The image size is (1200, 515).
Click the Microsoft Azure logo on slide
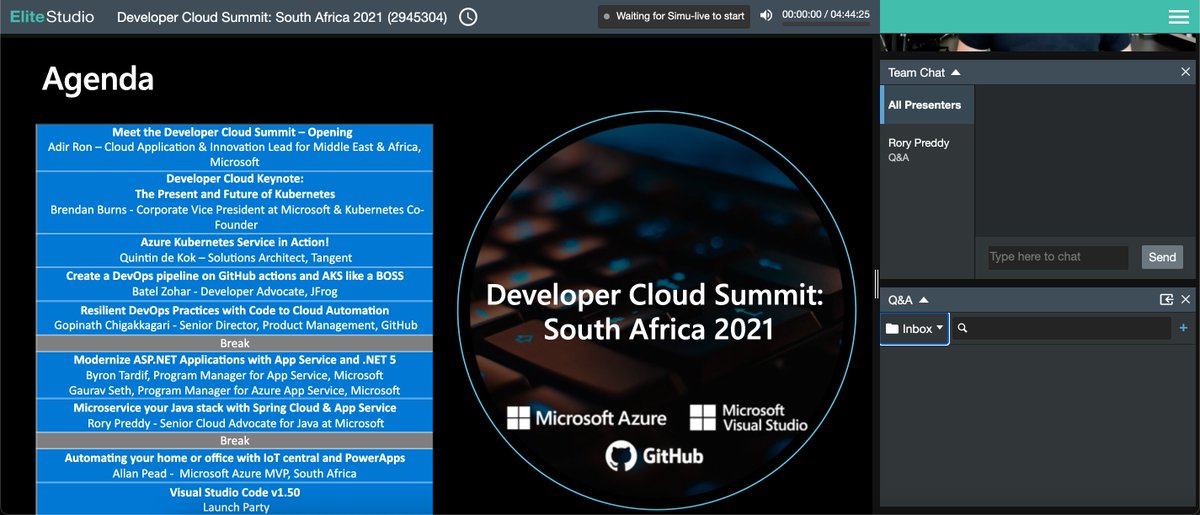[x=588, y=418]
